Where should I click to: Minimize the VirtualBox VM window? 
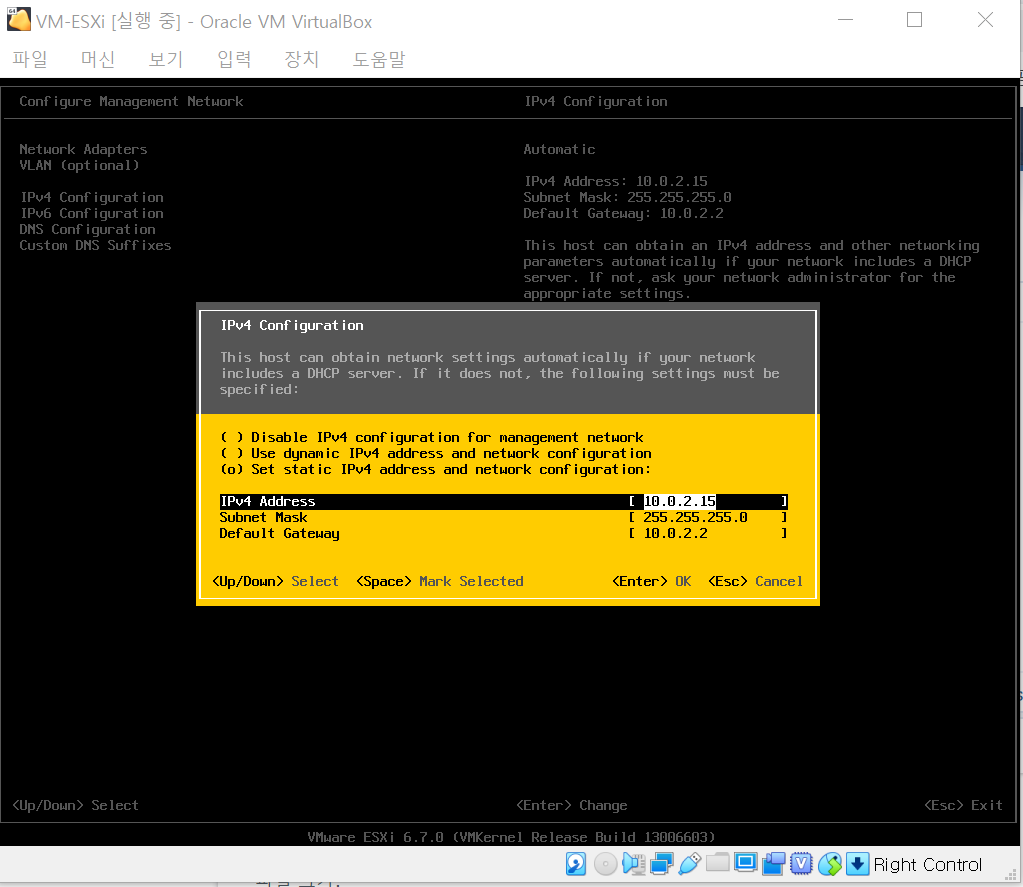(x=846, y=20)
